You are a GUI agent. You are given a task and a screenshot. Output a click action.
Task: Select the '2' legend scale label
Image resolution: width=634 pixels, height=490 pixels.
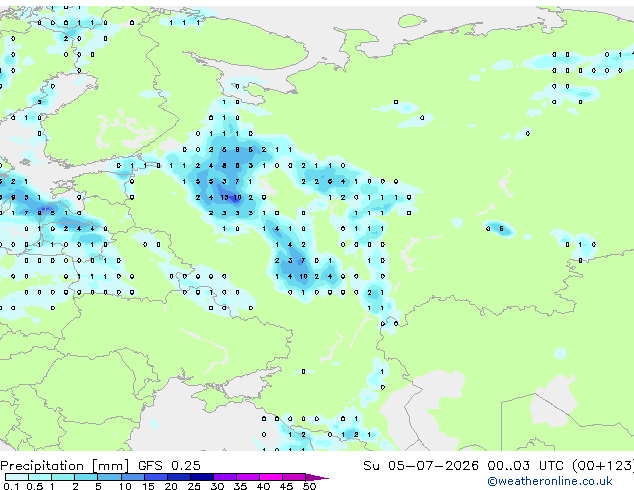pos(75,486)
